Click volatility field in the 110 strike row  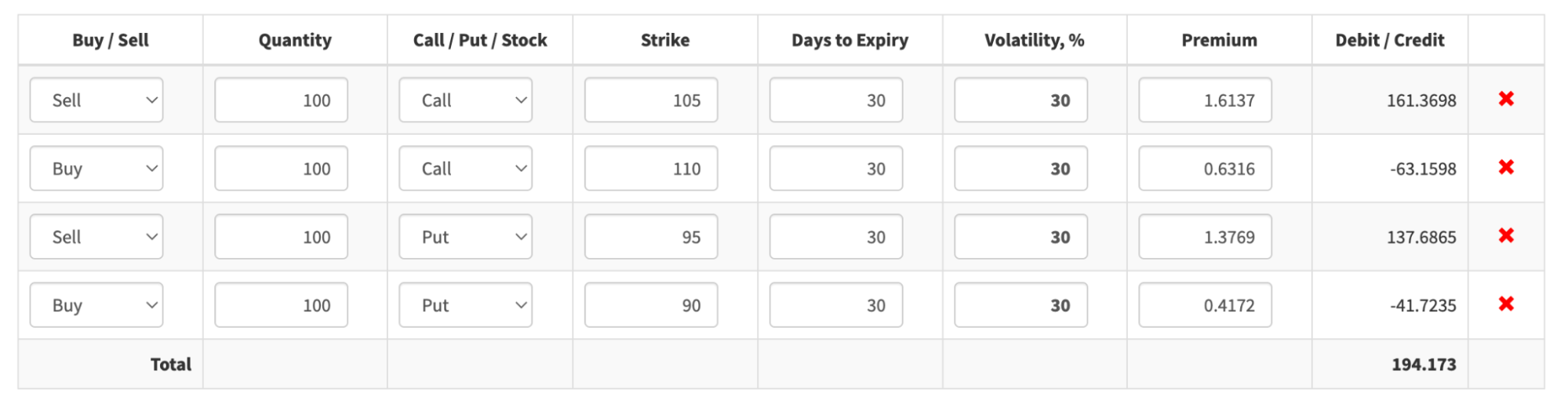[1020, 168]
